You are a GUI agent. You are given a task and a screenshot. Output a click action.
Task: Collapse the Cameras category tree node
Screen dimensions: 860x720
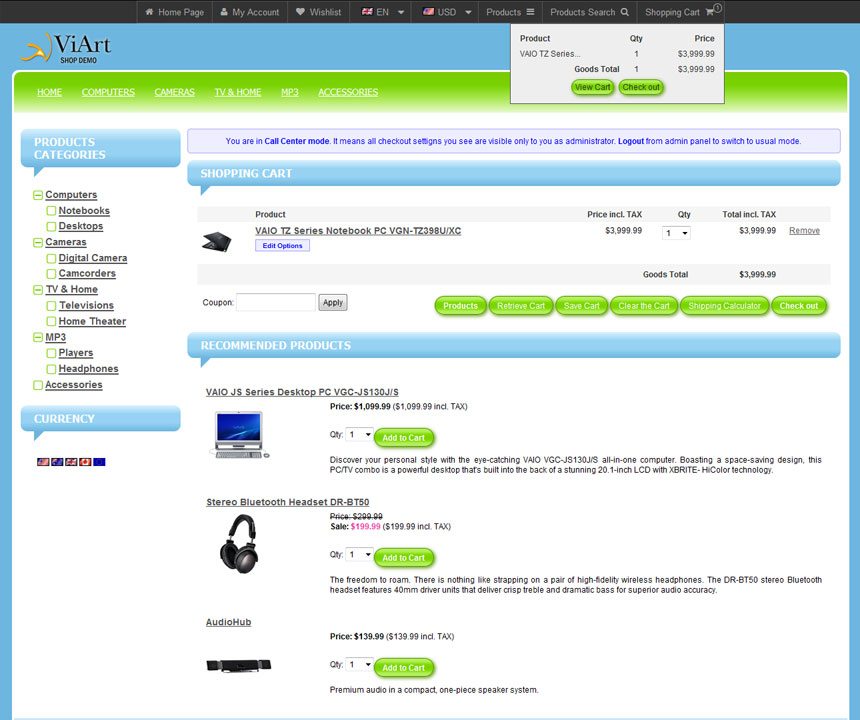[38, 242]
